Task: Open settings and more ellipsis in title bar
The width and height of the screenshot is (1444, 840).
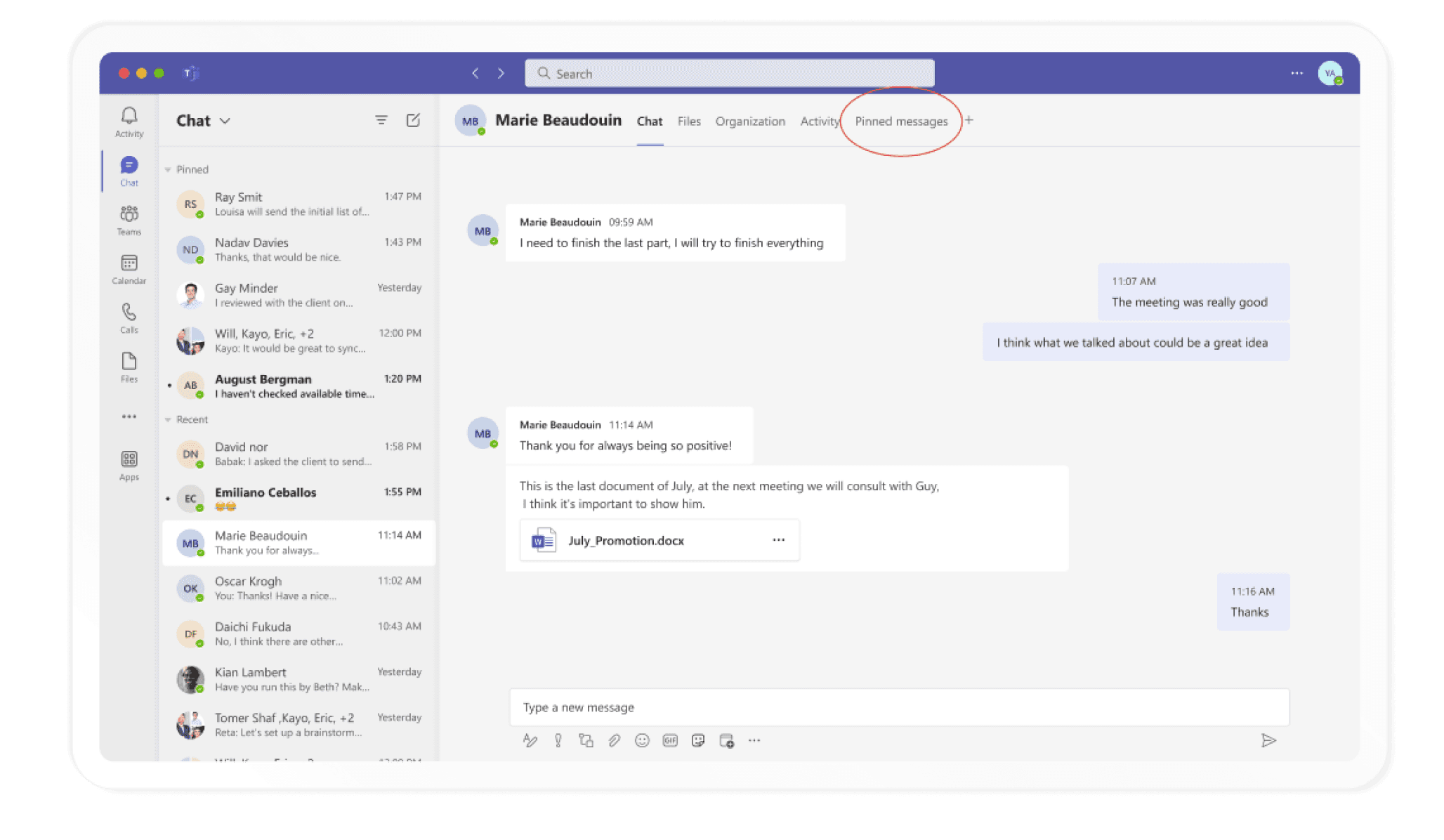Action: click(x=1297, y=73)
